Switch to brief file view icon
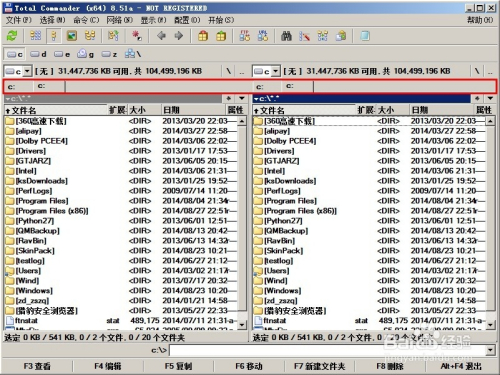 [36, 36]
